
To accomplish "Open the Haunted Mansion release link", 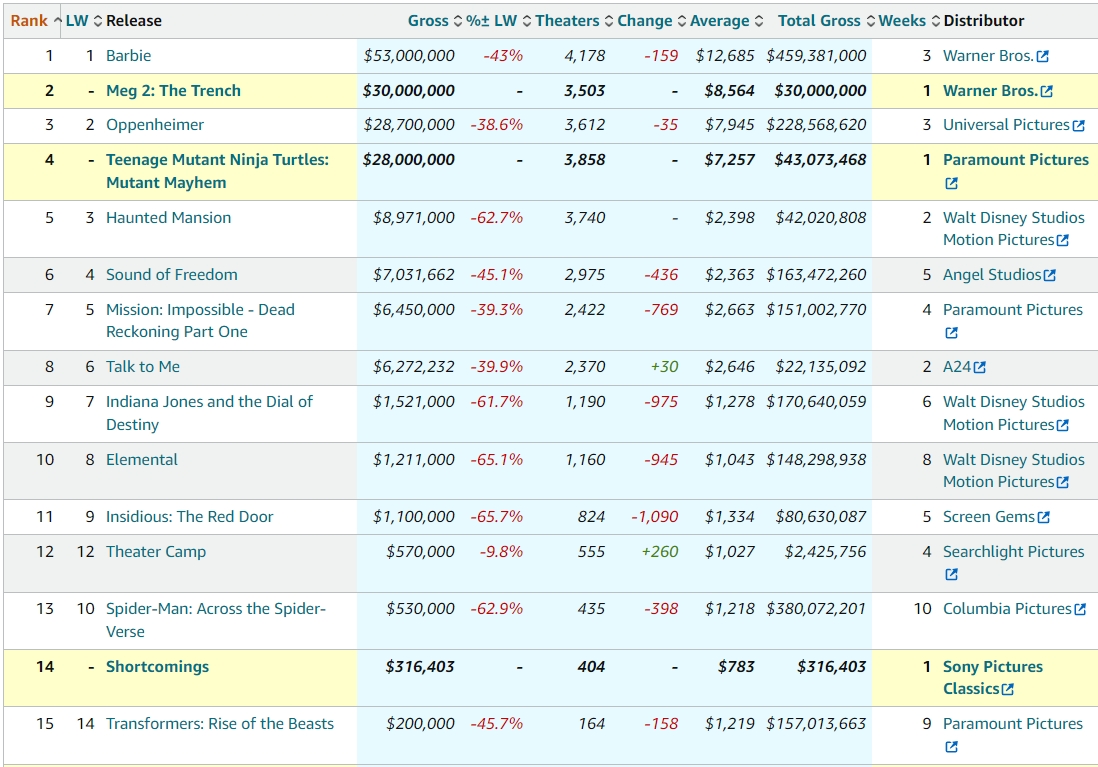I will pyautogui.click(x=168, y=217).
